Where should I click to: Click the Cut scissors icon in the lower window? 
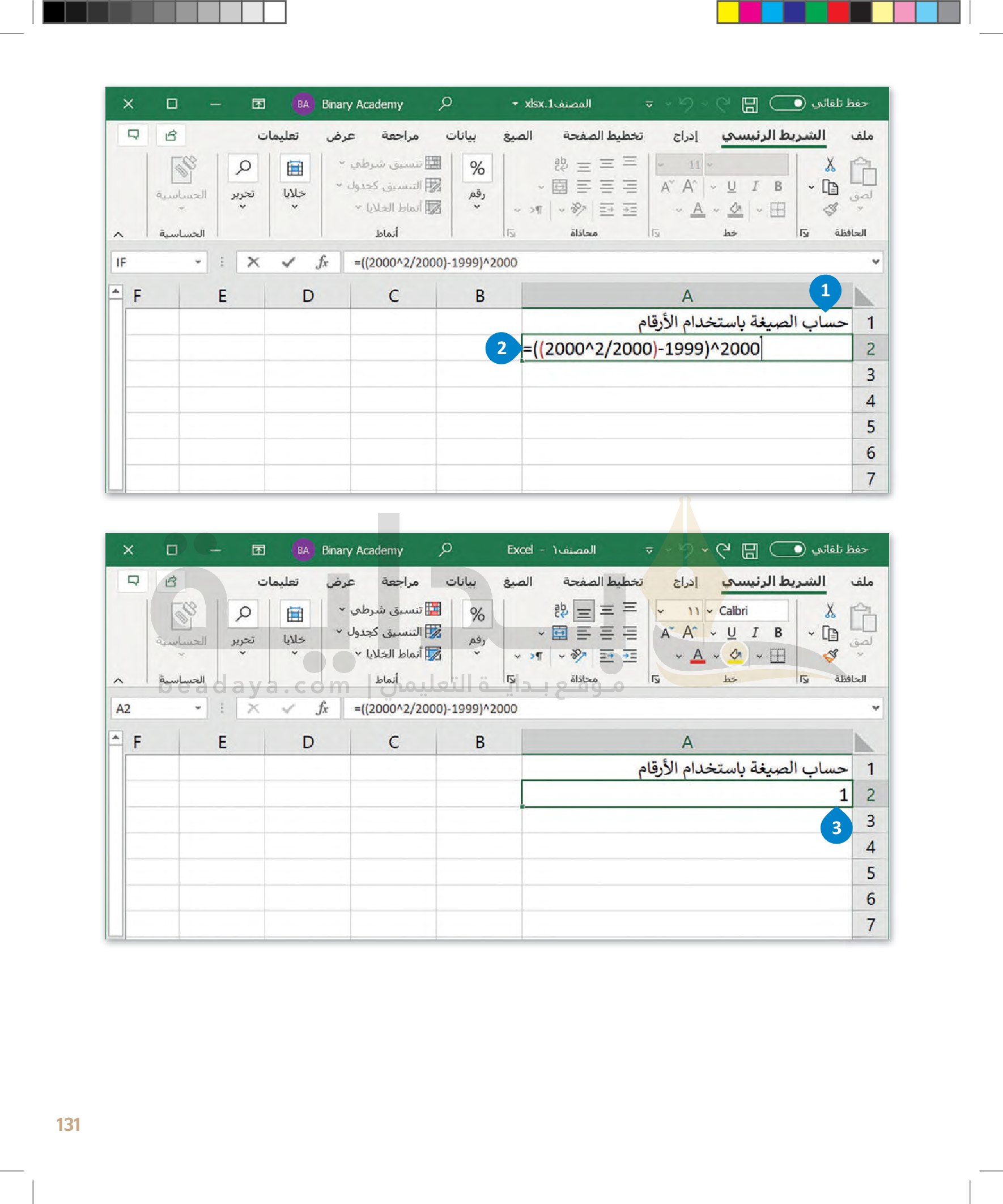click(x=830, y=611)
